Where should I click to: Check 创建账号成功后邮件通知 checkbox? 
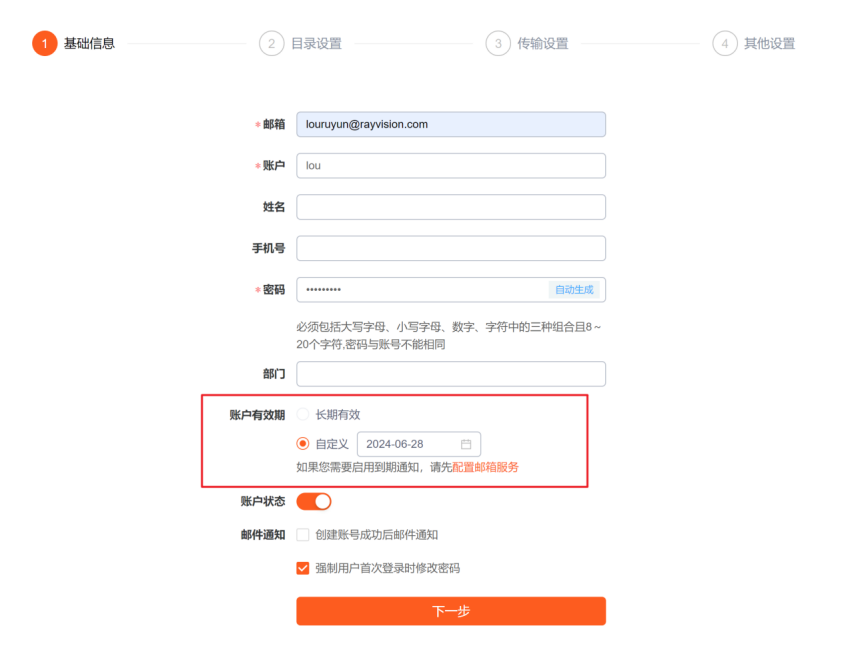[x=302, y=534]
